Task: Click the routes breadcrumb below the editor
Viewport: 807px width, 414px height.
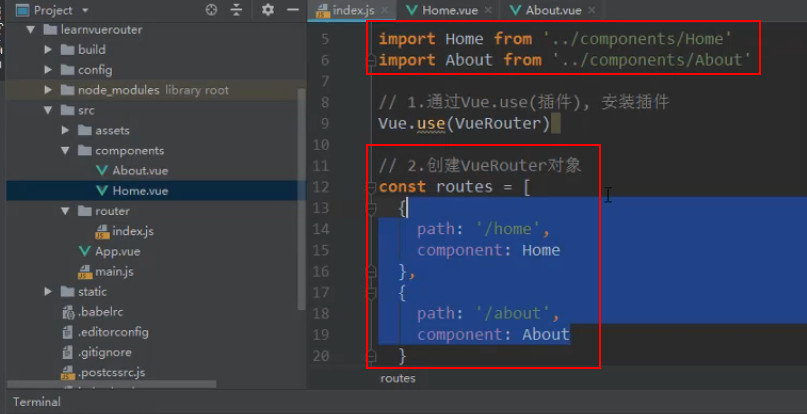Action: 398,378
